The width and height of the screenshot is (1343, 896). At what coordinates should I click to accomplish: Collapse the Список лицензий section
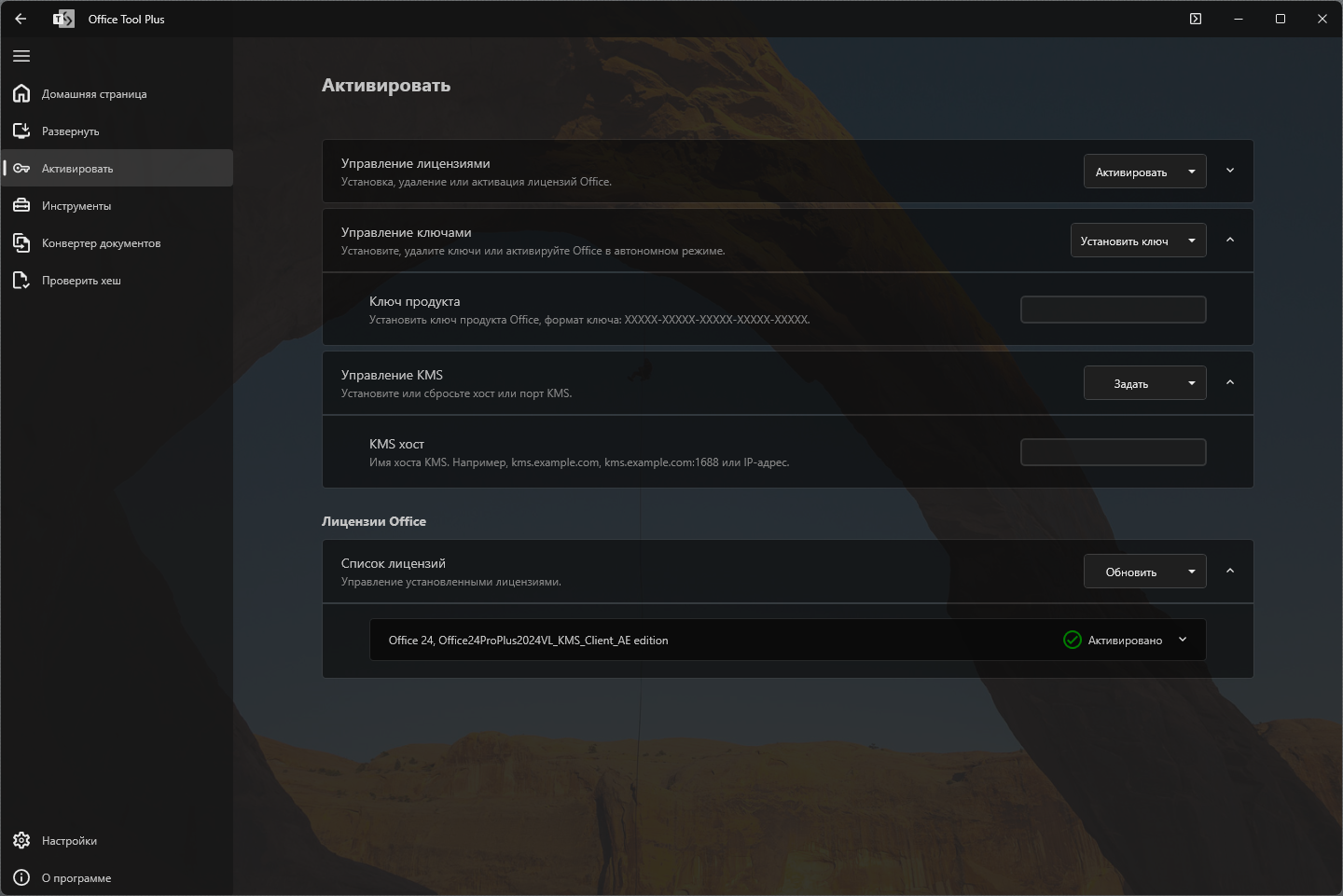pos(1230,571)
